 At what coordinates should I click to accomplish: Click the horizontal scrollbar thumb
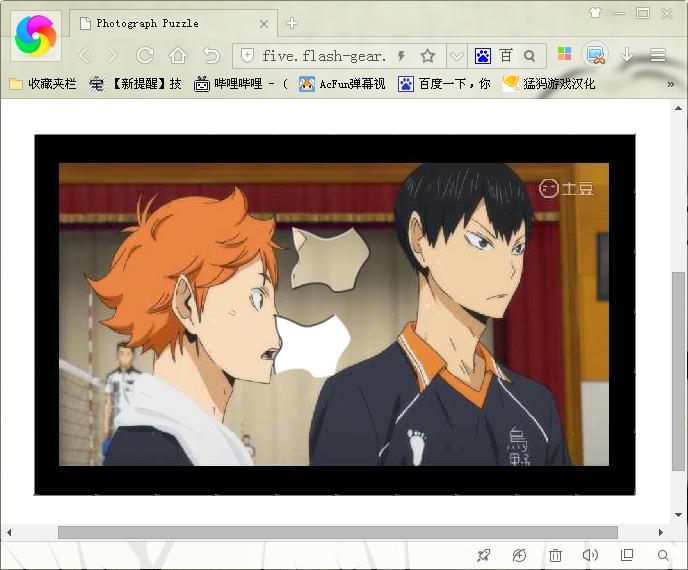tap(337, 532)
